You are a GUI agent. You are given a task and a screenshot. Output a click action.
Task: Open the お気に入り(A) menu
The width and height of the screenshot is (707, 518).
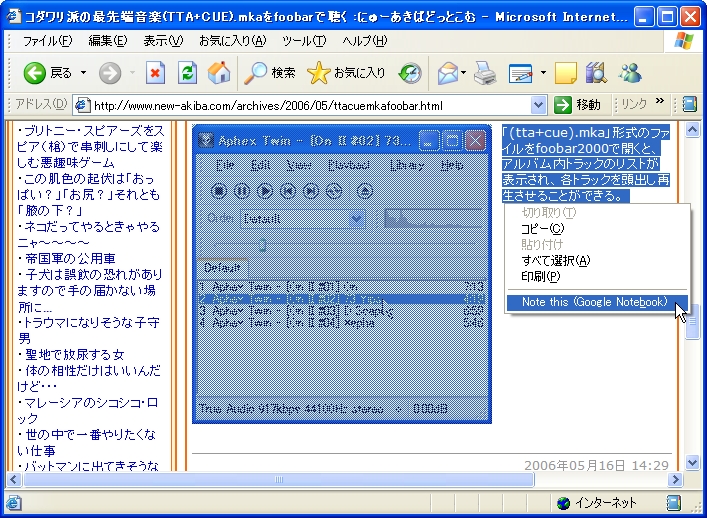pyautogui.click(x=233, y=41)
